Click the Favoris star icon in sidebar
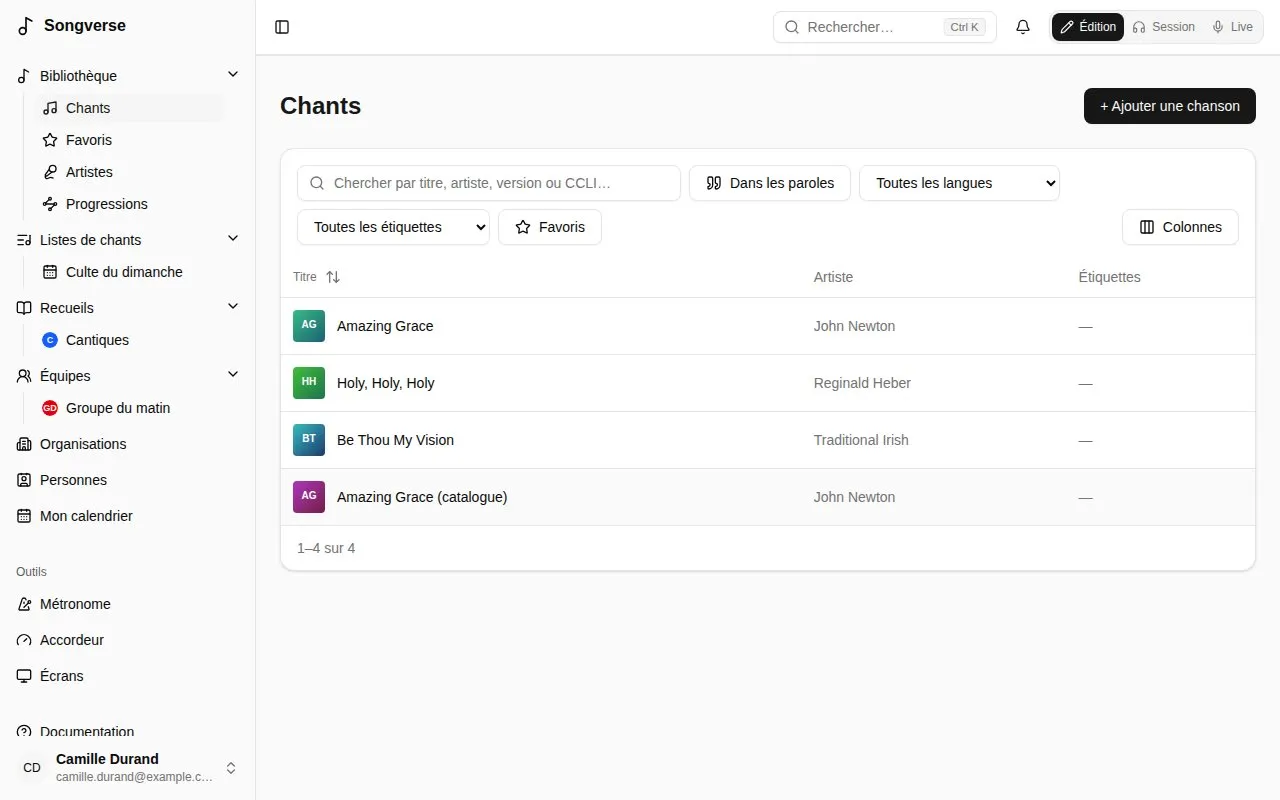This screenshot has width=1280, height=800. coord(50,140)
